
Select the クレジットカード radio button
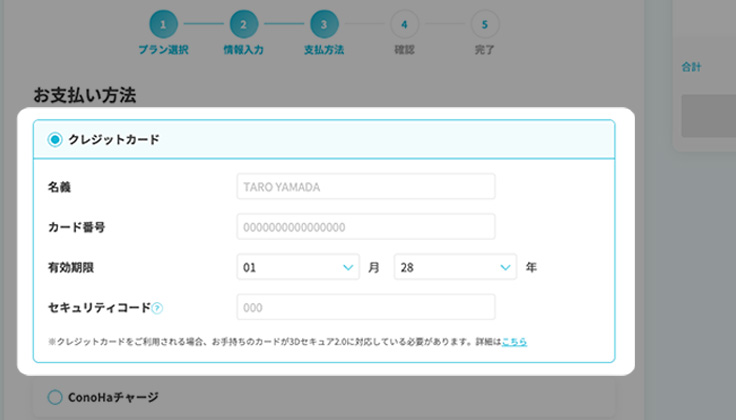tap(55, 140)
